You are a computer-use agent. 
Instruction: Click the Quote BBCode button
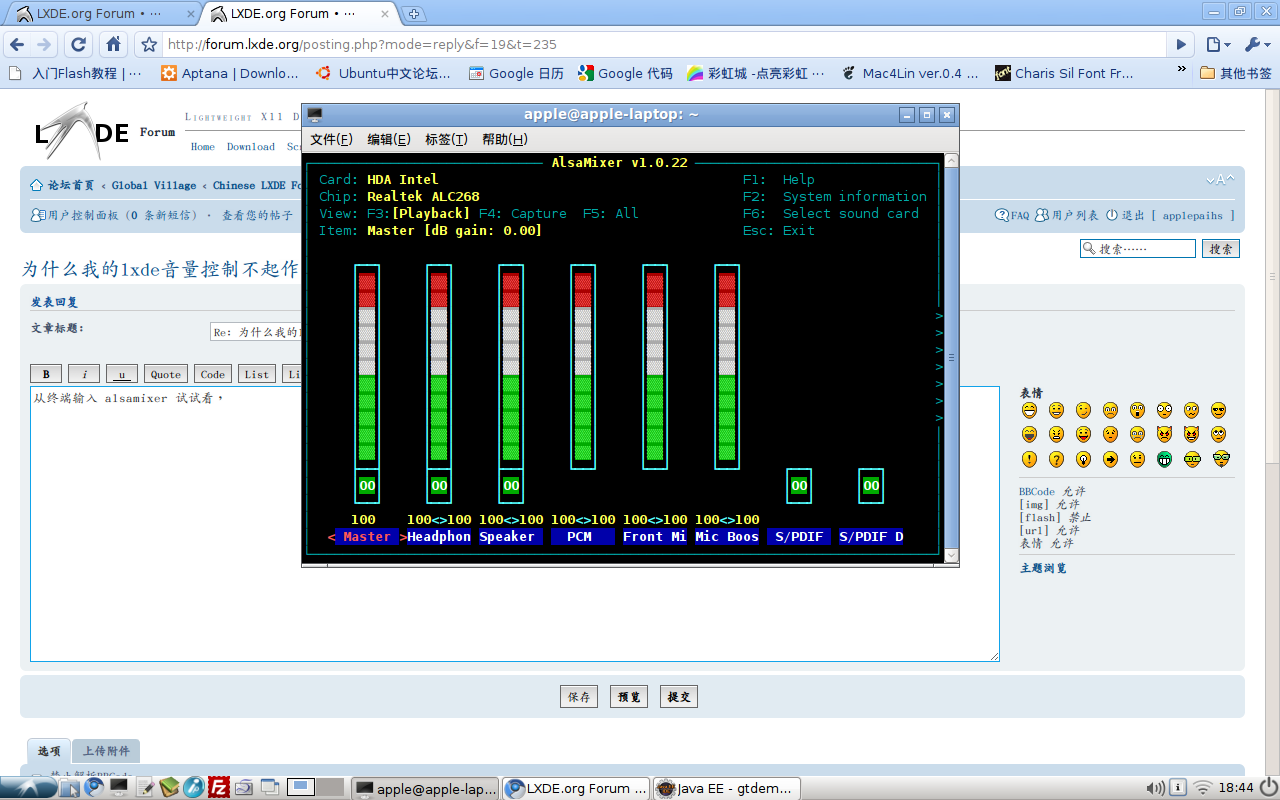[166, 374]
